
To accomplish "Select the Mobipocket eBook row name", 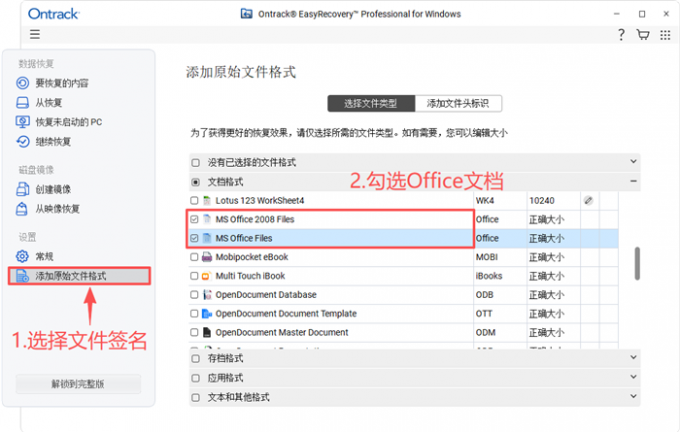I will tap(252, 257).
